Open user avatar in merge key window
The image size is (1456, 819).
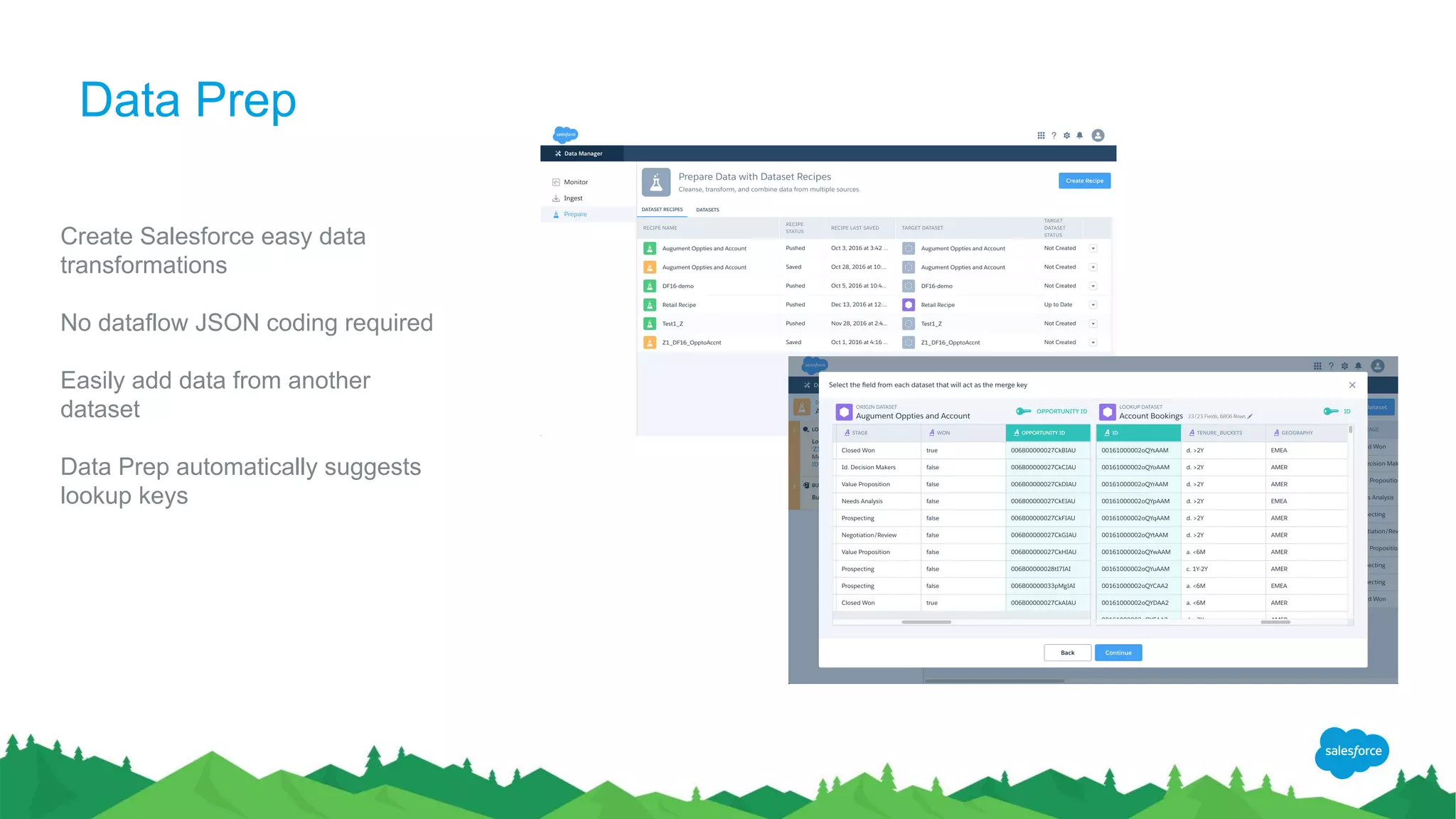coord(1378,366)
